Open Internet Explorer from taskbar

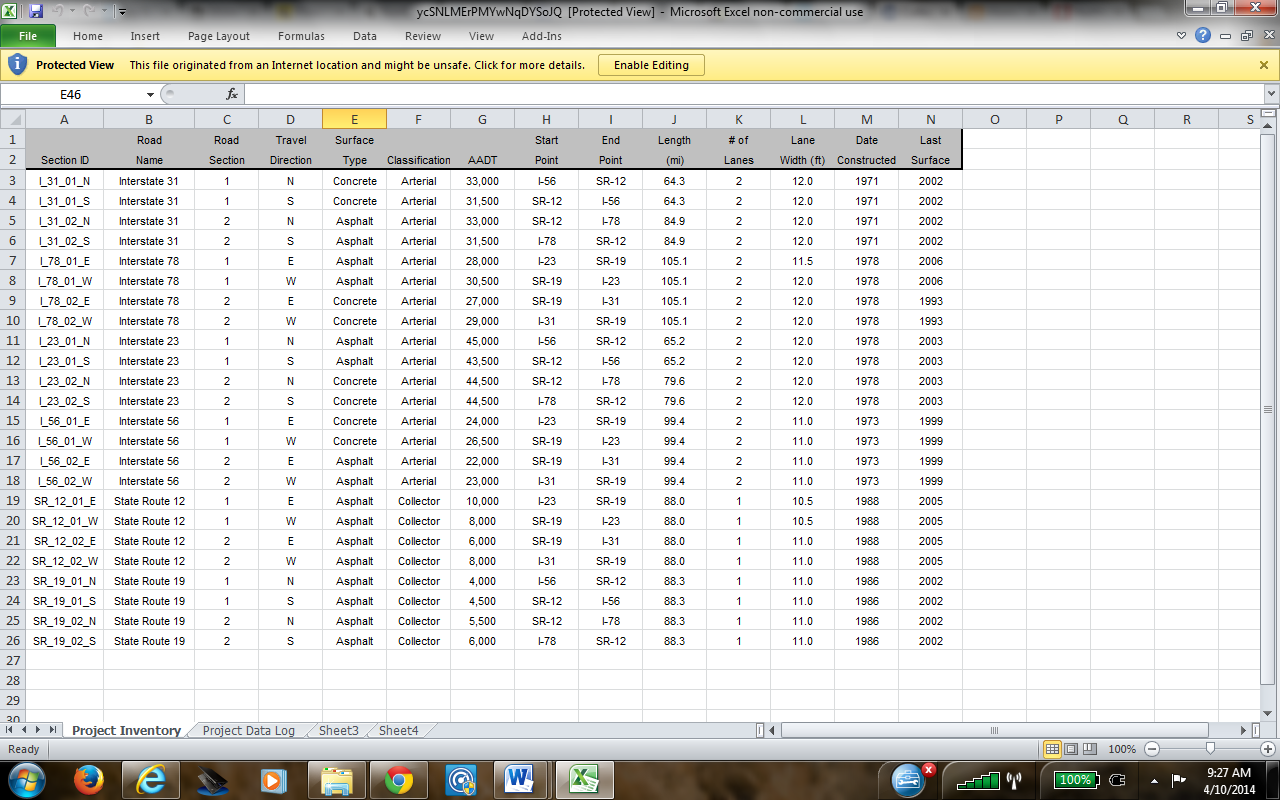pyautogui.click(x=151, y=779)
